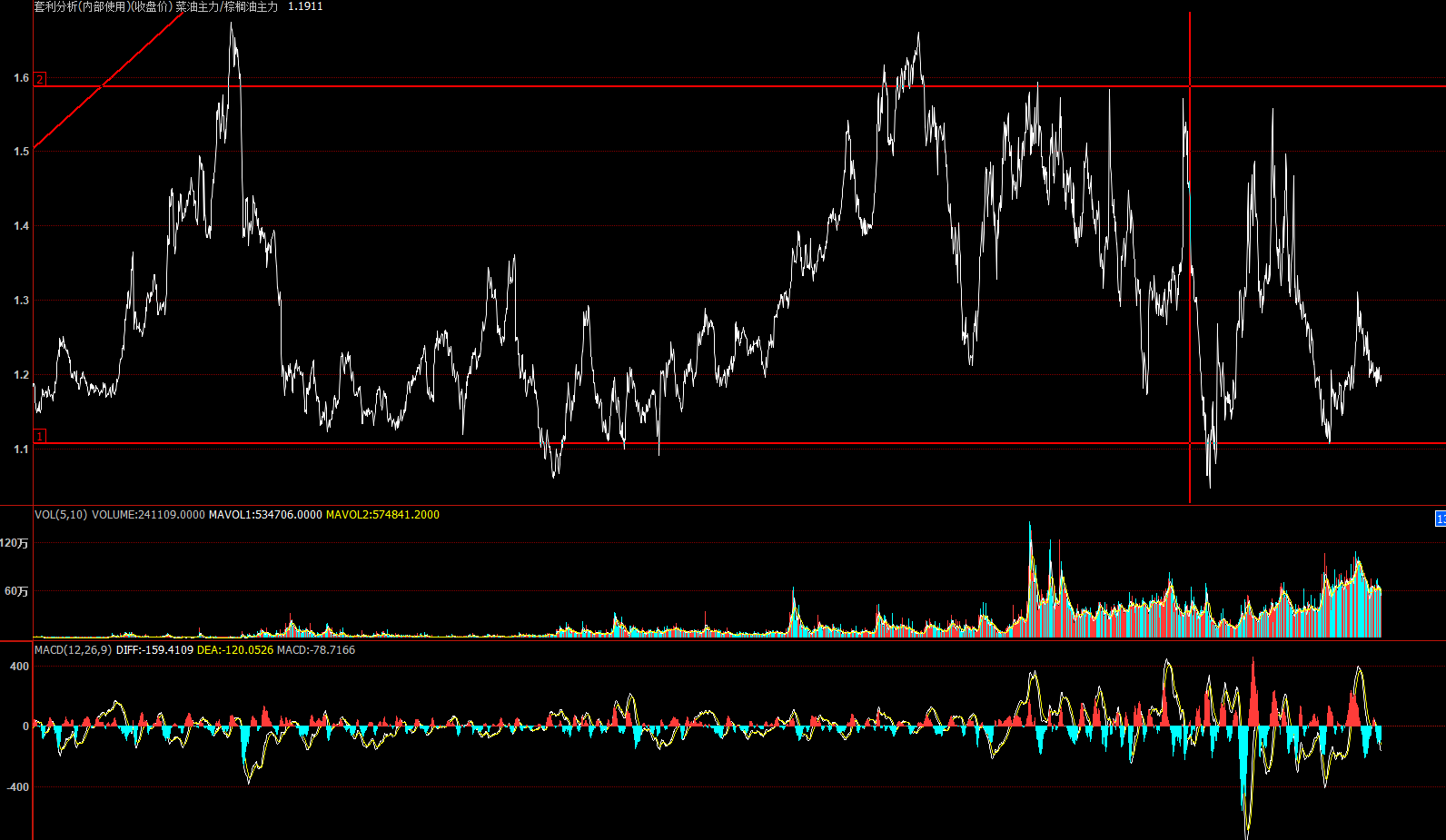Click the VOLUME:241109.0000 readout
The image size is (1446, 840).
148,515
